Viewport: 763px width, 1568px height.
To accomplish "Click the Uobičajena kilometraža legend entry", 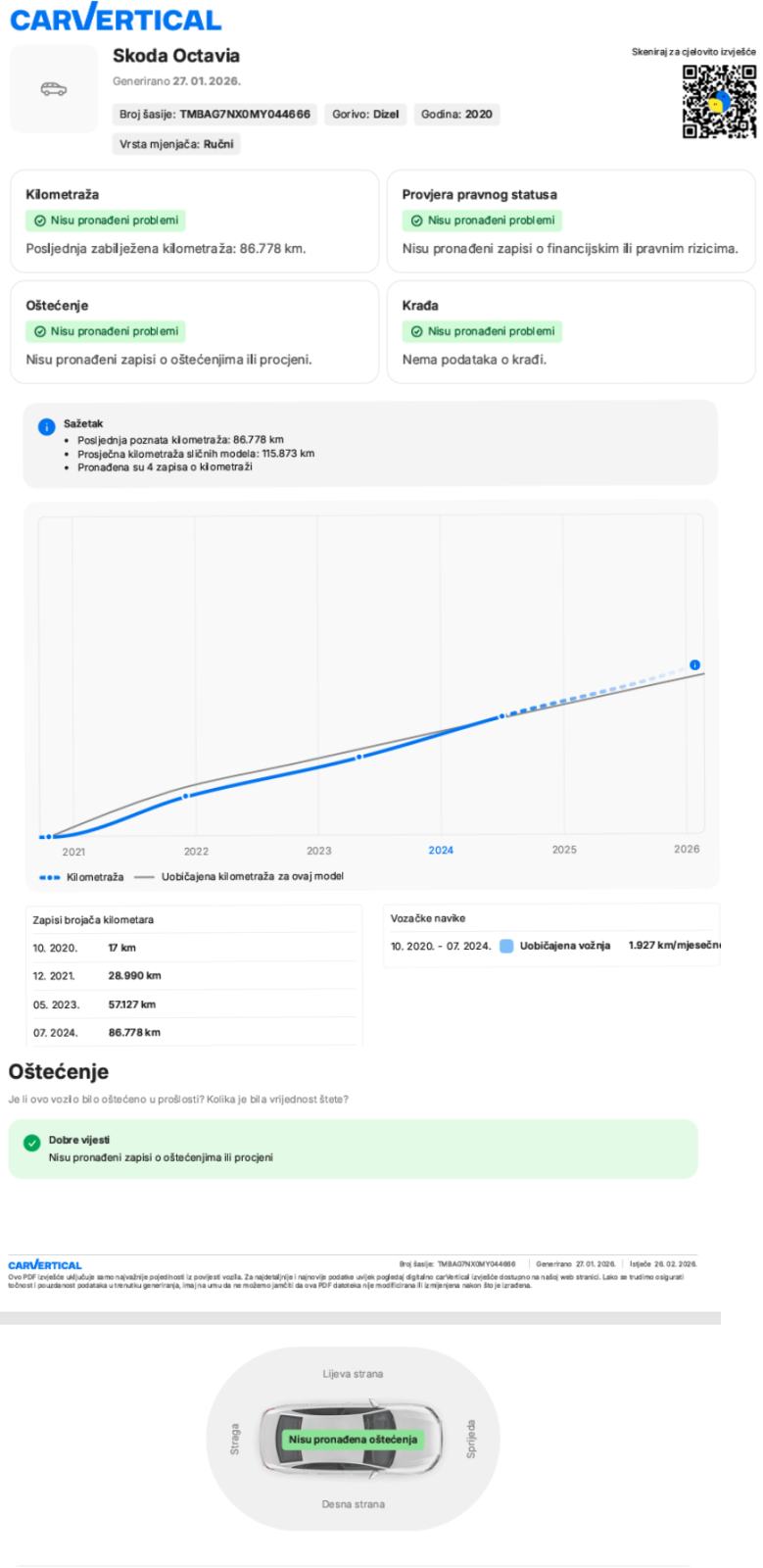I will pyautogui.click(x=239, y=876).
